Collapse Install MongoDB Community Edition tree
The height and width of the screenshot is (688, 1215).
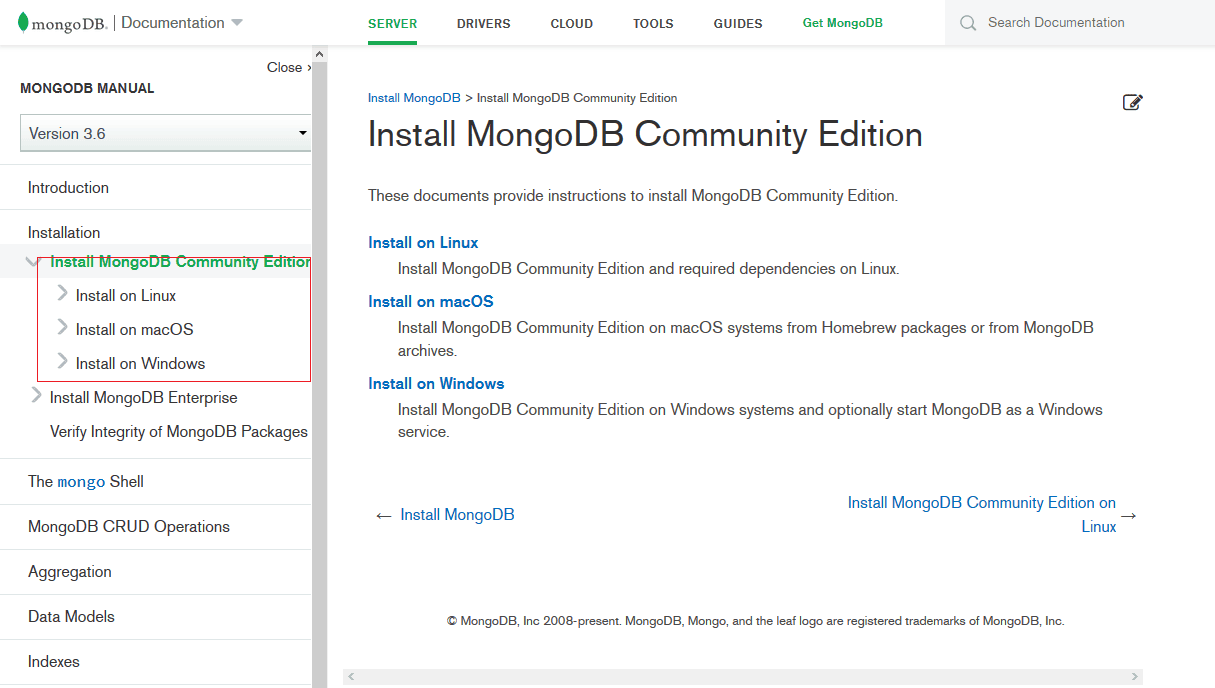[x=31, y=262]
